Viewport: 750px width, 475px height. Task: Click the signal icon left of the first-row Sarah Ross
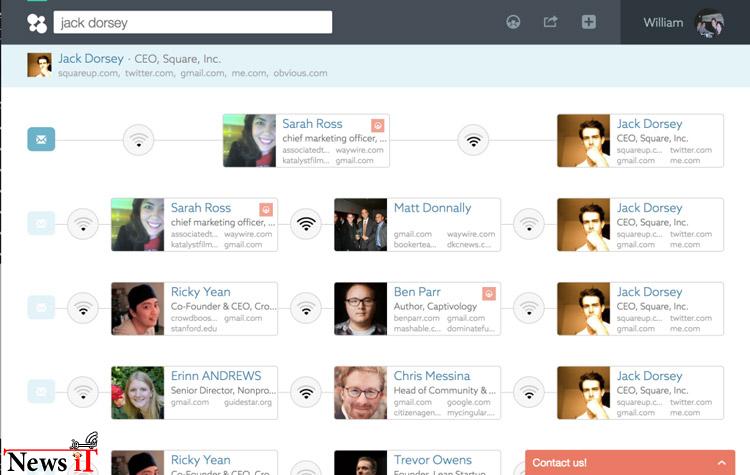coord(139,140)
